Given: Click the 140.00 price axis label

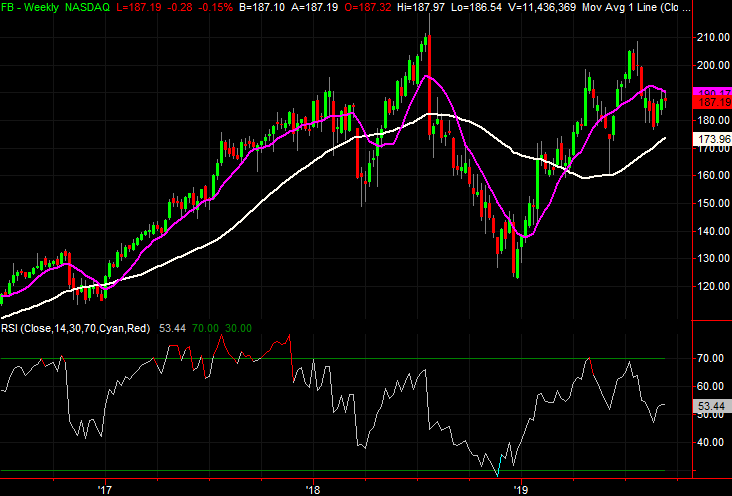Looking at the screenshot, I should coord(713,231).
